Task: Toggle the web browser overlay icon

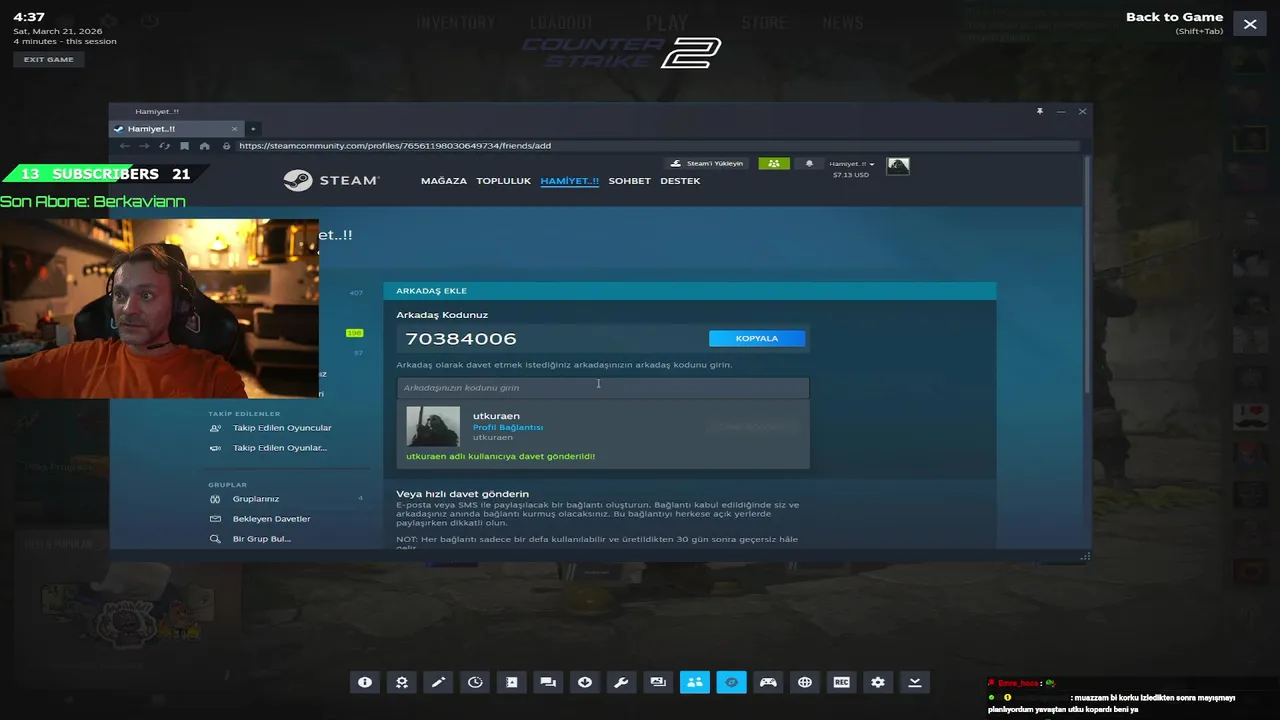Action: (731, 682)
